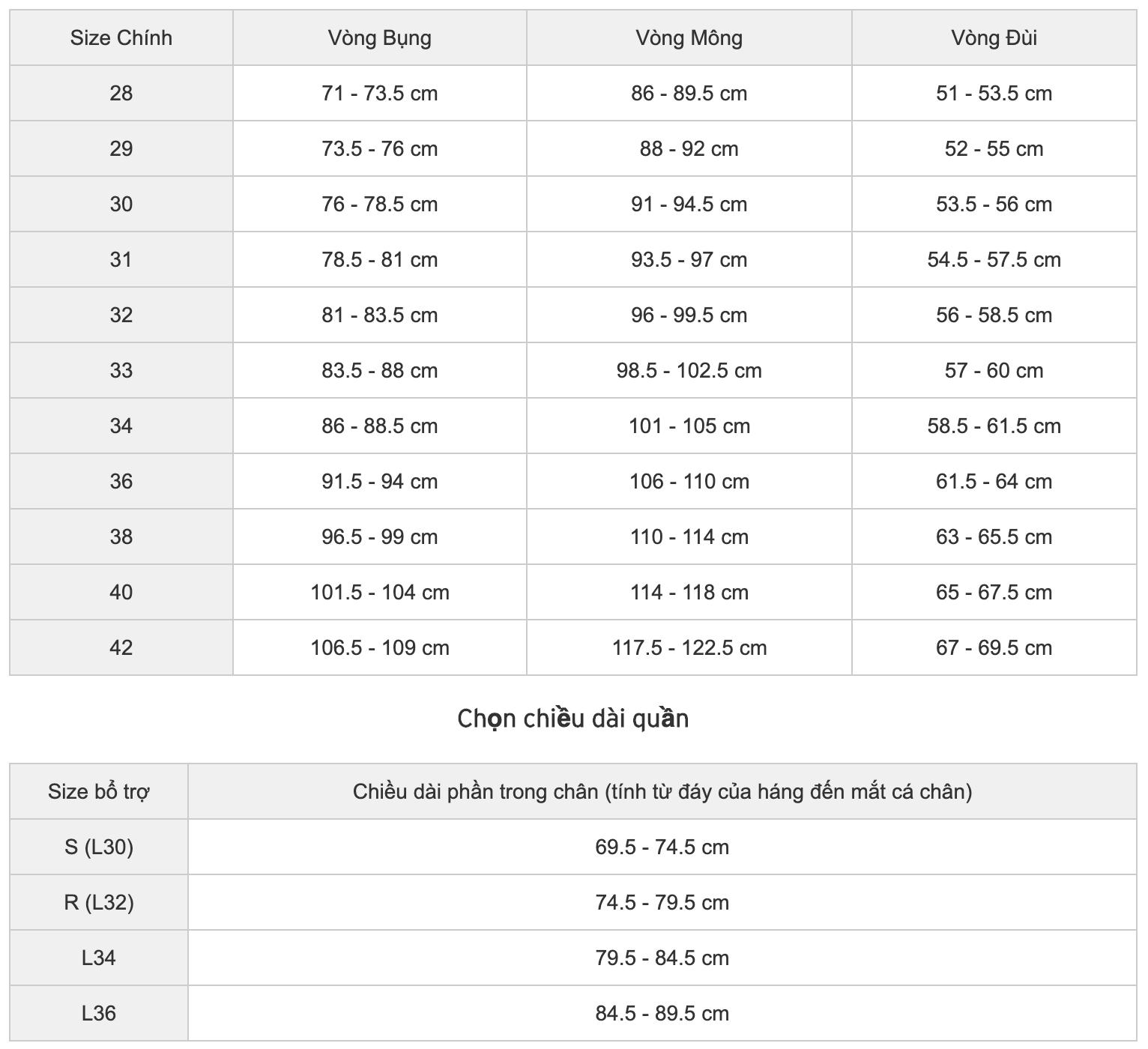Viewport: 1148px width, 1049px height.
Task: Click thigh value 65 - 67.5 cm
Action: click(x=994, y=592)
